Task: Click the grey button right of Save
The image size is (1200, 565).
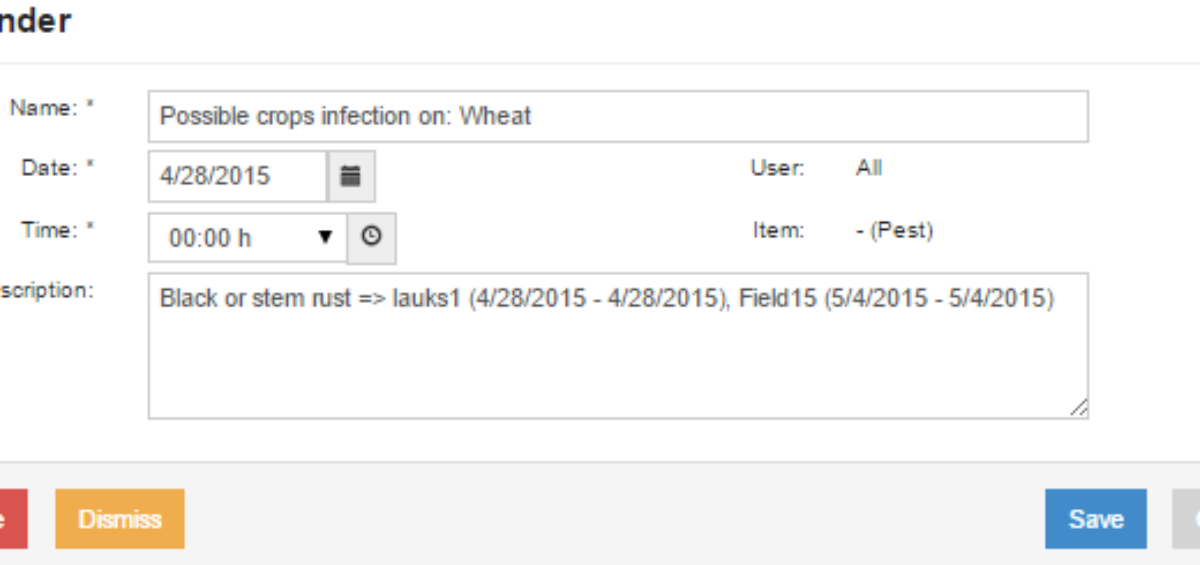Action: [x=1186, y=519]
